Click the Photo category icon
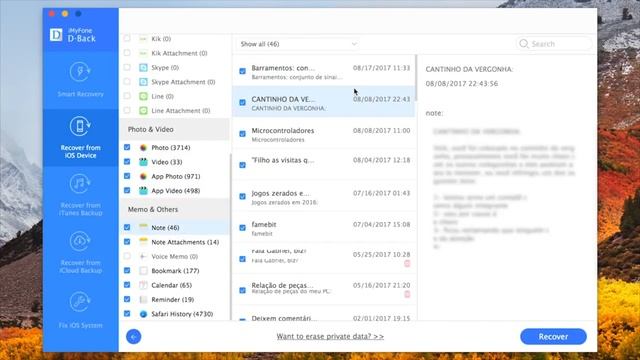The image size is (640, 360). (143, 148)
